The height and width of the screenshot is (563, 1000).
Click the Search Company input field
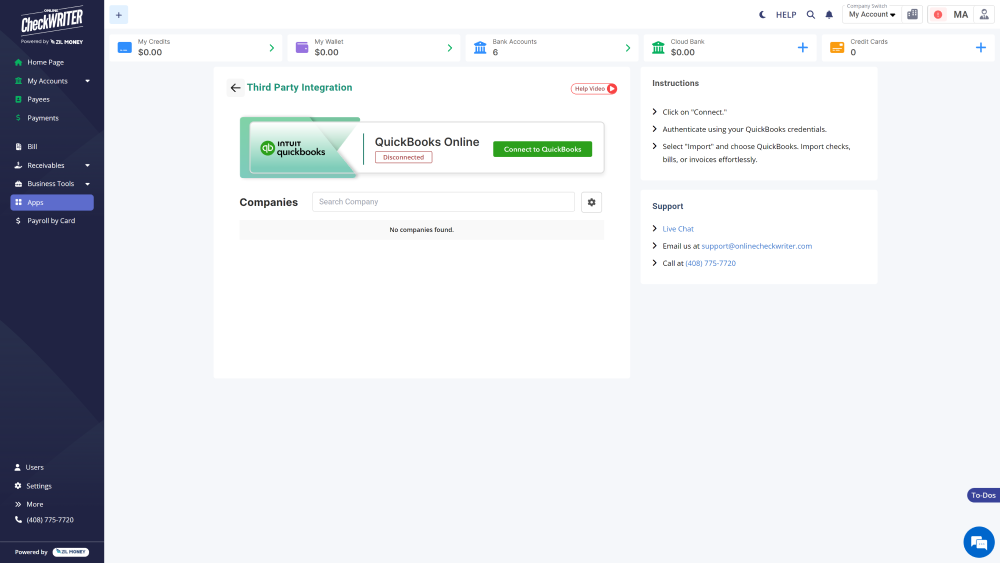coord(443,202)
